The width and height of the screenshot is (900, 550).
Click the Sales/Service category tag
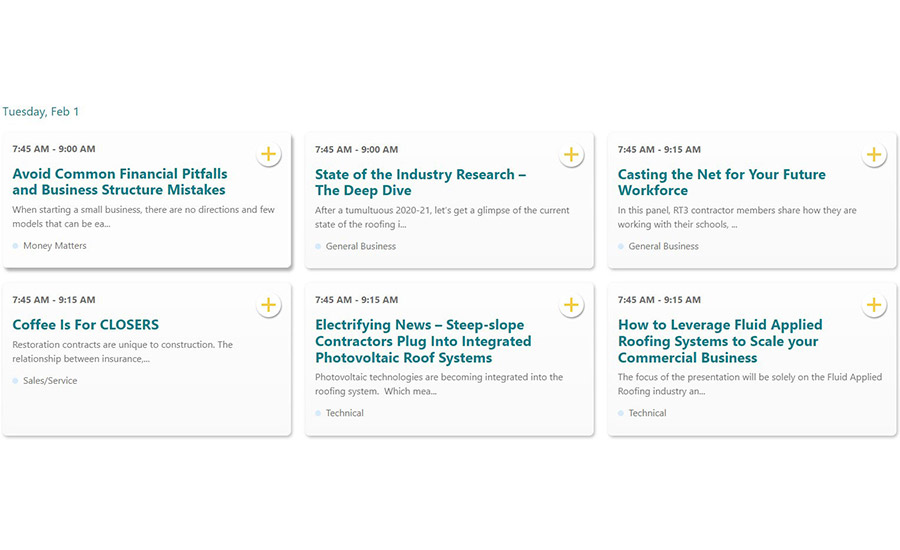click(x=50, y=381)
